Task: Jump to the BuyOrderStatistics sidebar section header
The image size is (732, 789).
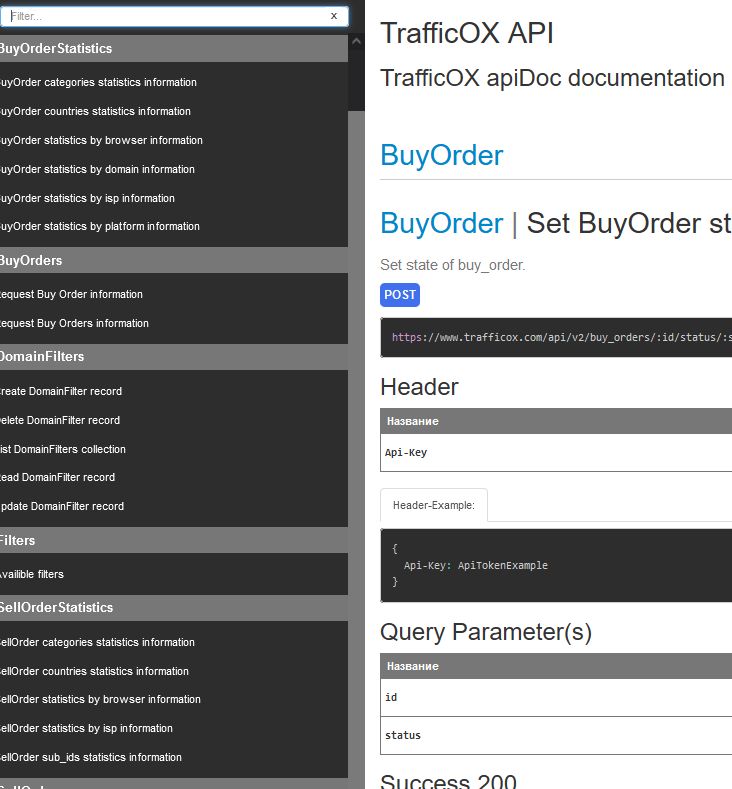Action: pos(56,49)
